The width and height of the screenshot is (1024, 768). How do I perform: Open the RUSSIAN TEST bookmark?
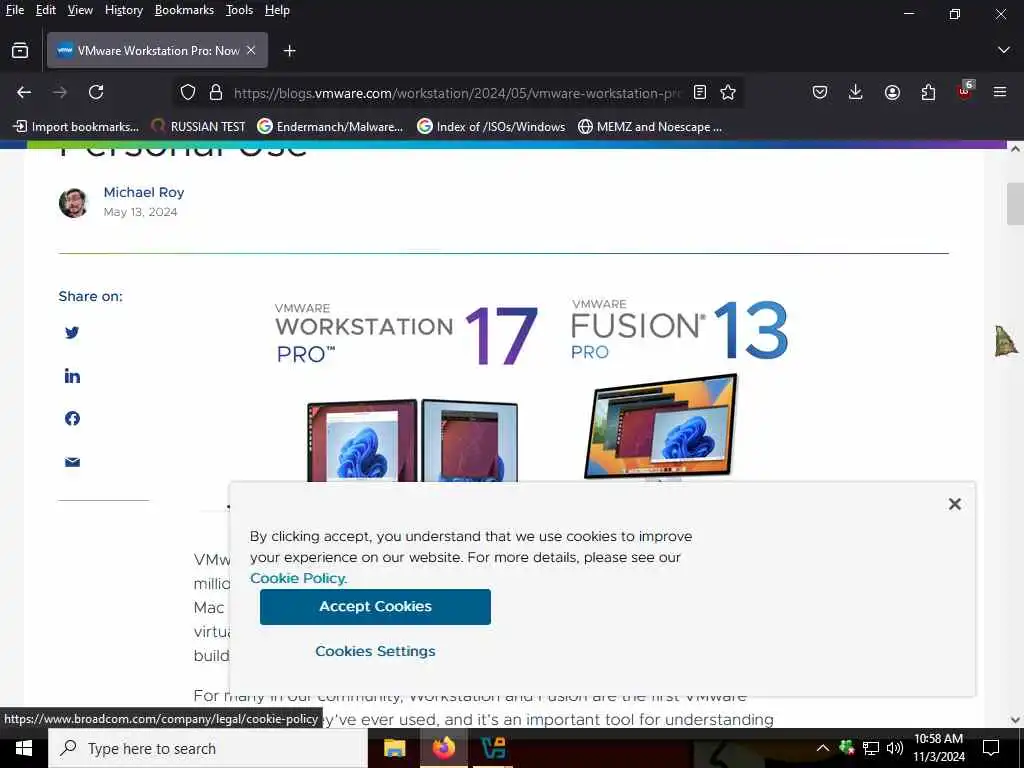[198, 127]
